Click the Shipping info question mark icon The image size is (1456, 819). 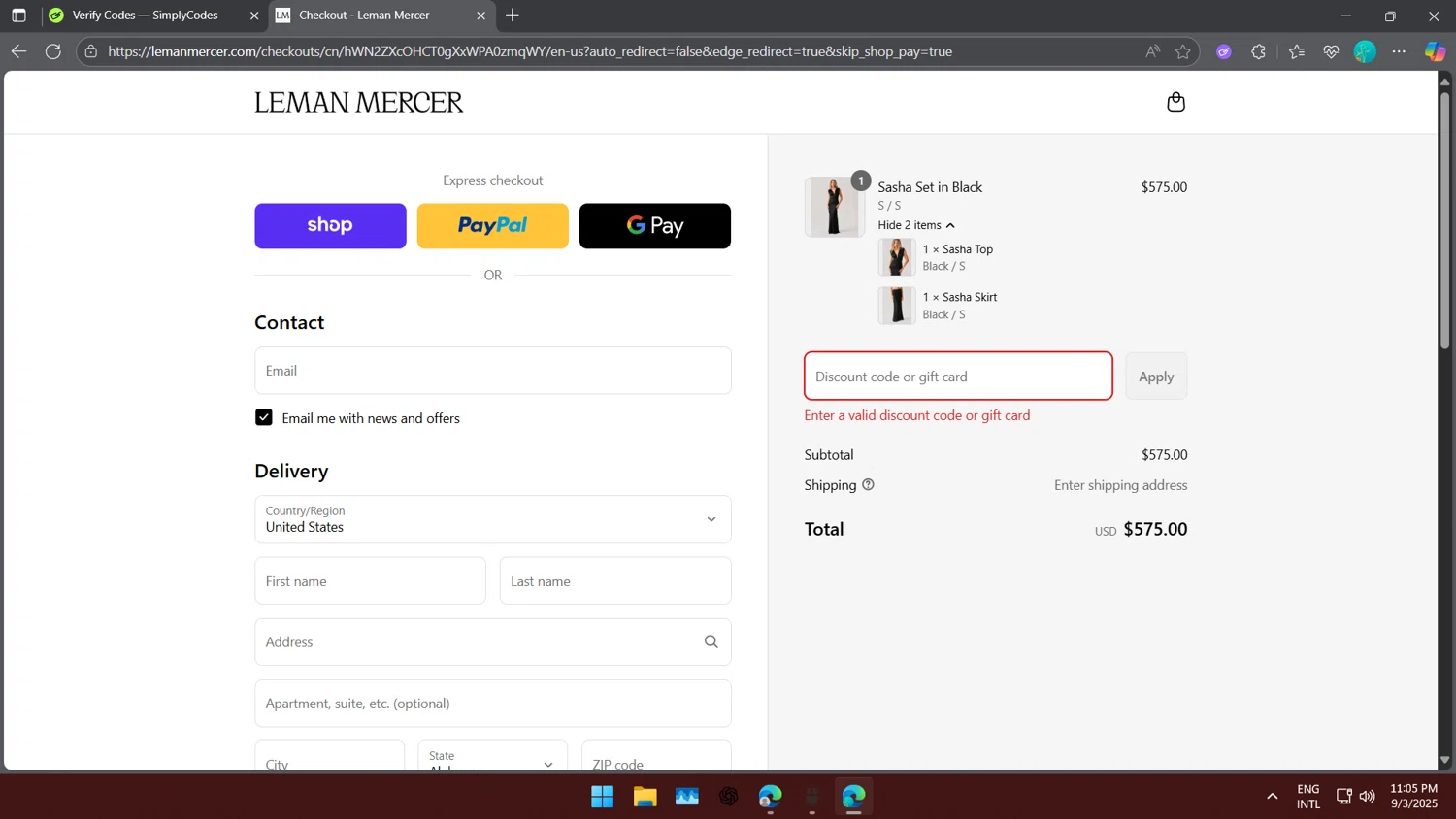click(x=868, y=484)
